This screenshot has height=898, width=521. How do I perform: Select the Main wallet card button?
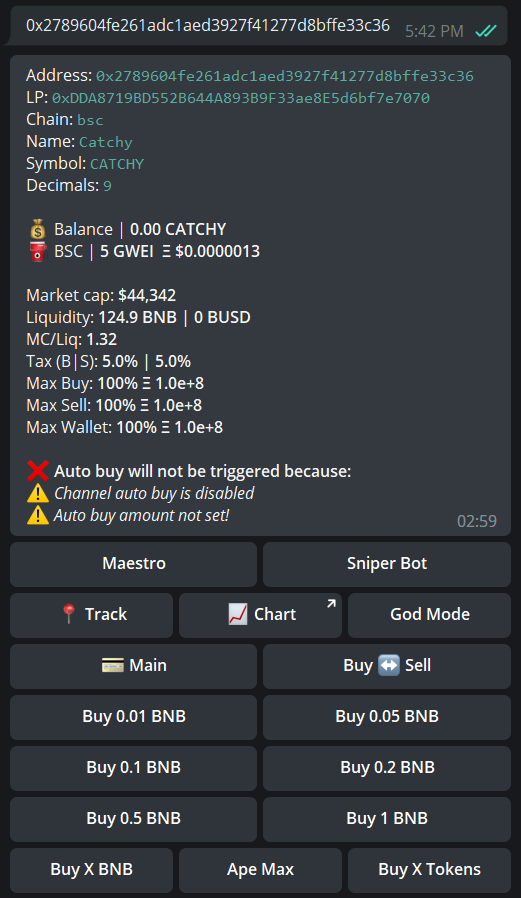133,666
